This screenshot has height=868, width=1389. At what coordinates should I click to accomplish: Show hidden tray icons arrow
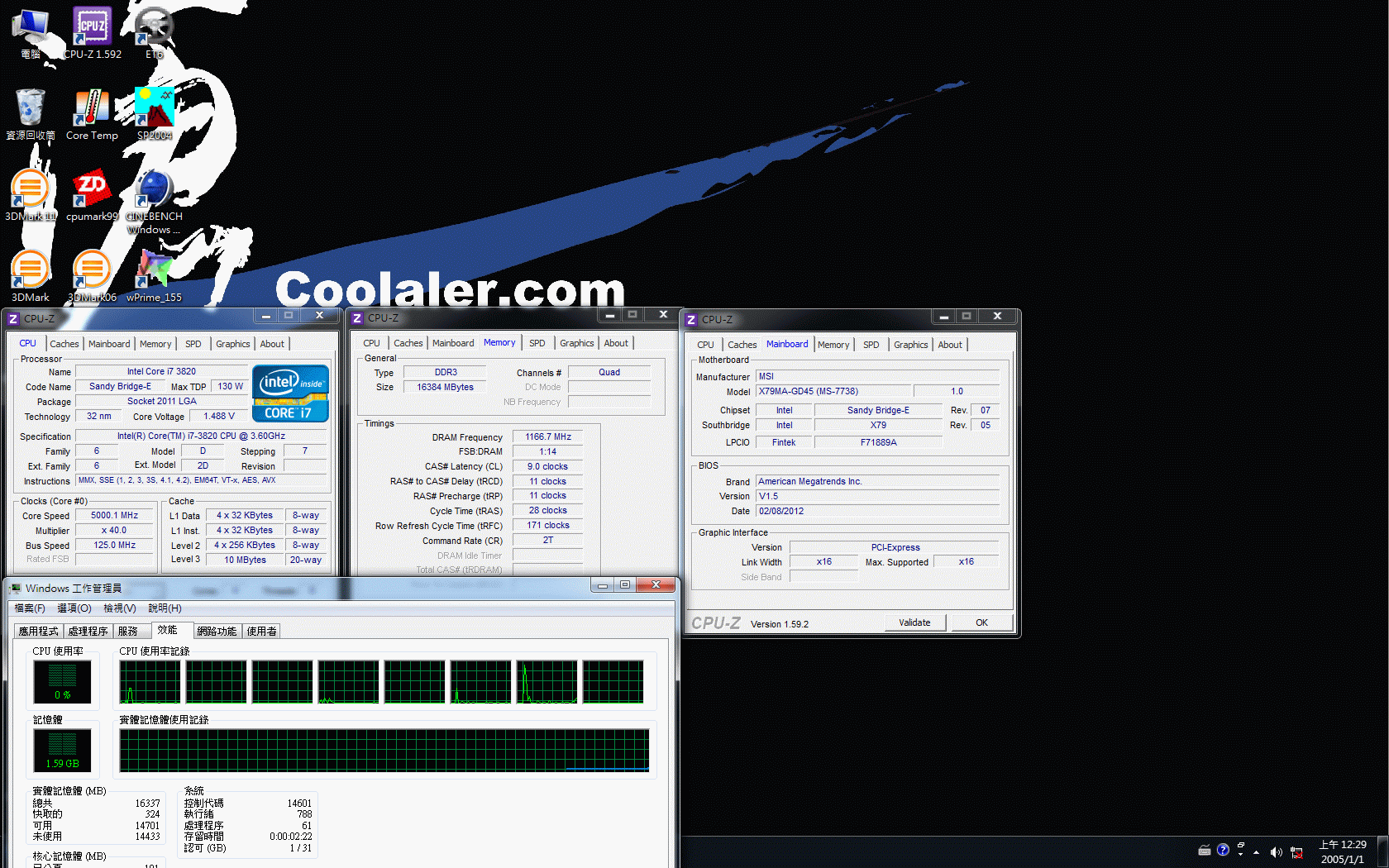(x=1257, y=851)
